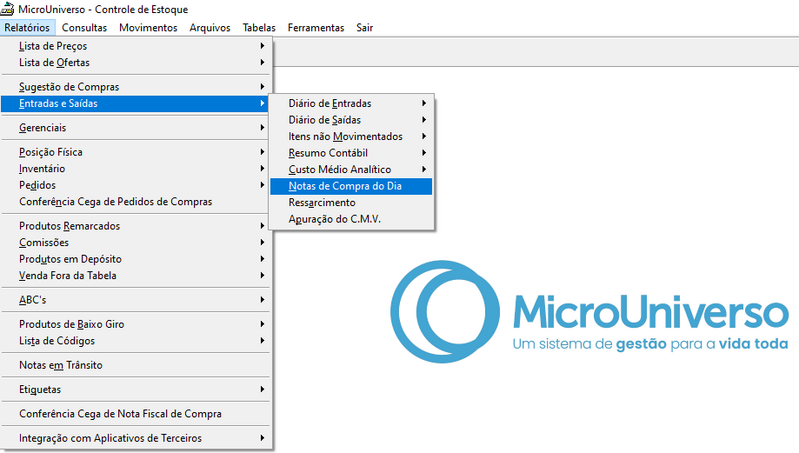Expand Diário de Saídas submenu
The width and height of the screenshot is (799, 453).
(x=351, y=120)
